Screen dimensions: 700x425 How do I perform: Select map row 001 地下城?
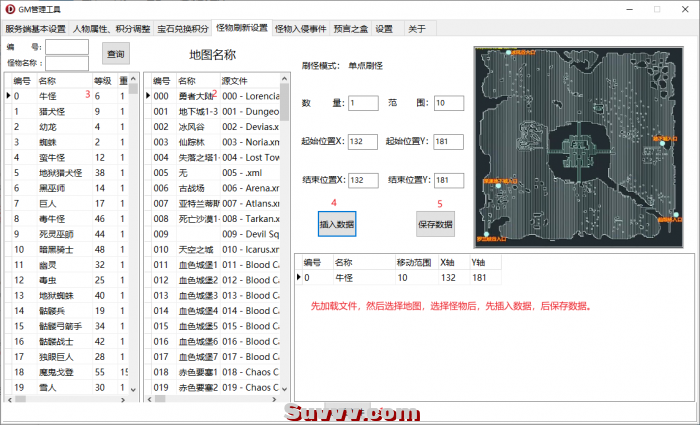pyautogui.click(x=212, y=112)
